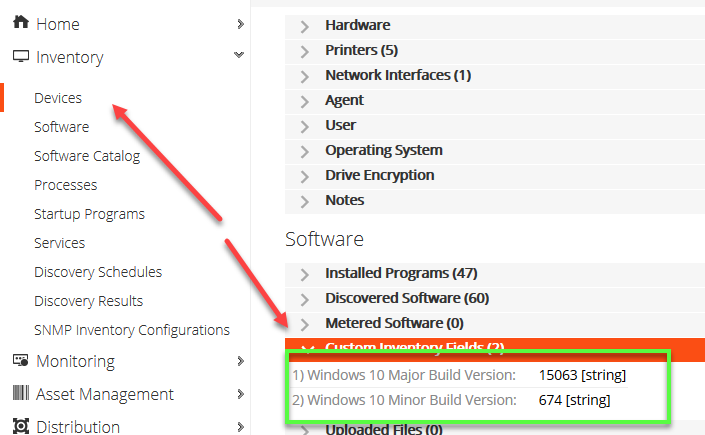Click the Inventory monitor icon
This screenshot has width=705, height=435.
(x=20, y=58)
